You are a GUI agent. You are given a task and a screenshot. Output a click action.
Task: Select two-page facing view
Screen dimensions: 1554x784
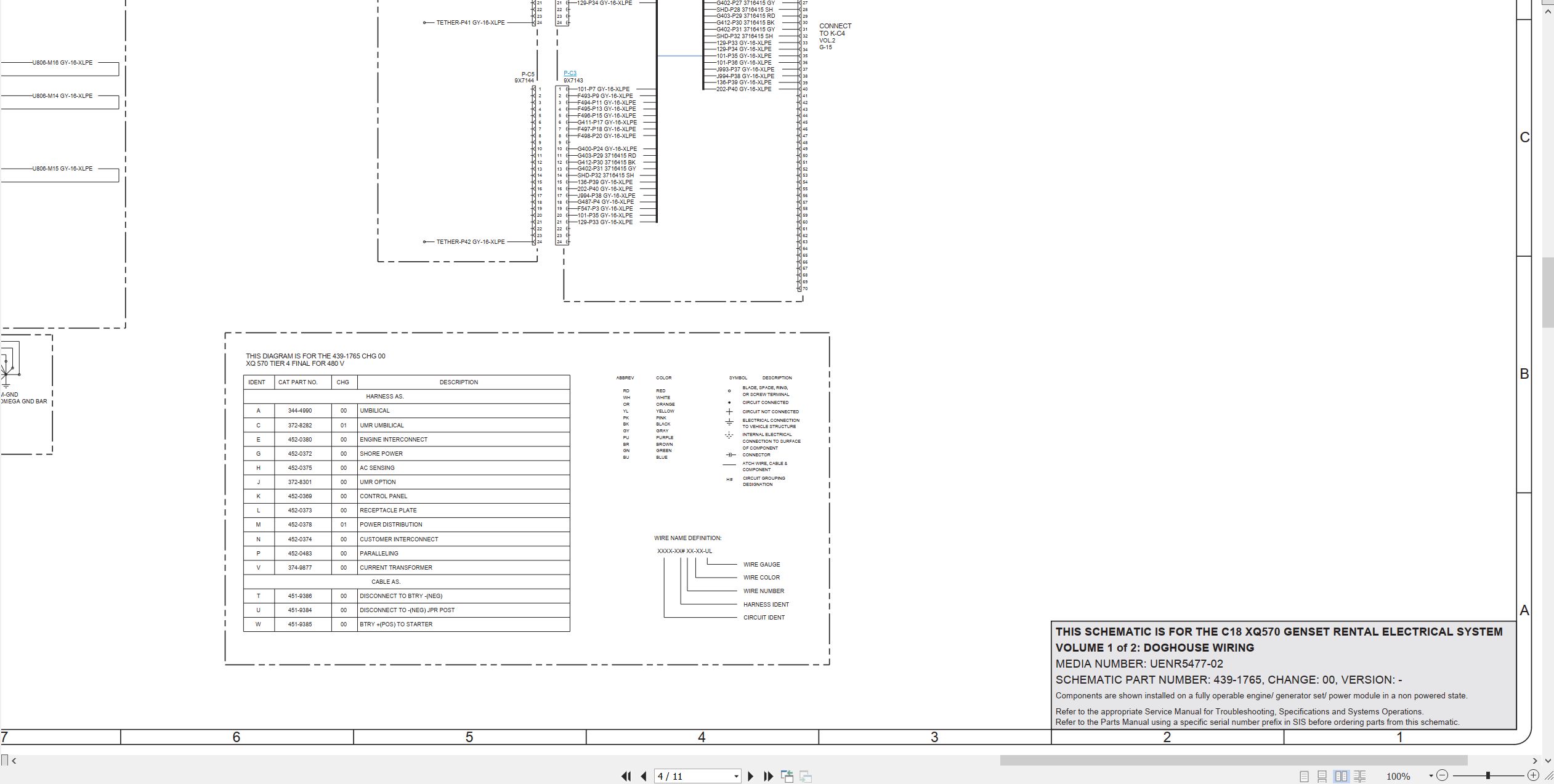1341,776
